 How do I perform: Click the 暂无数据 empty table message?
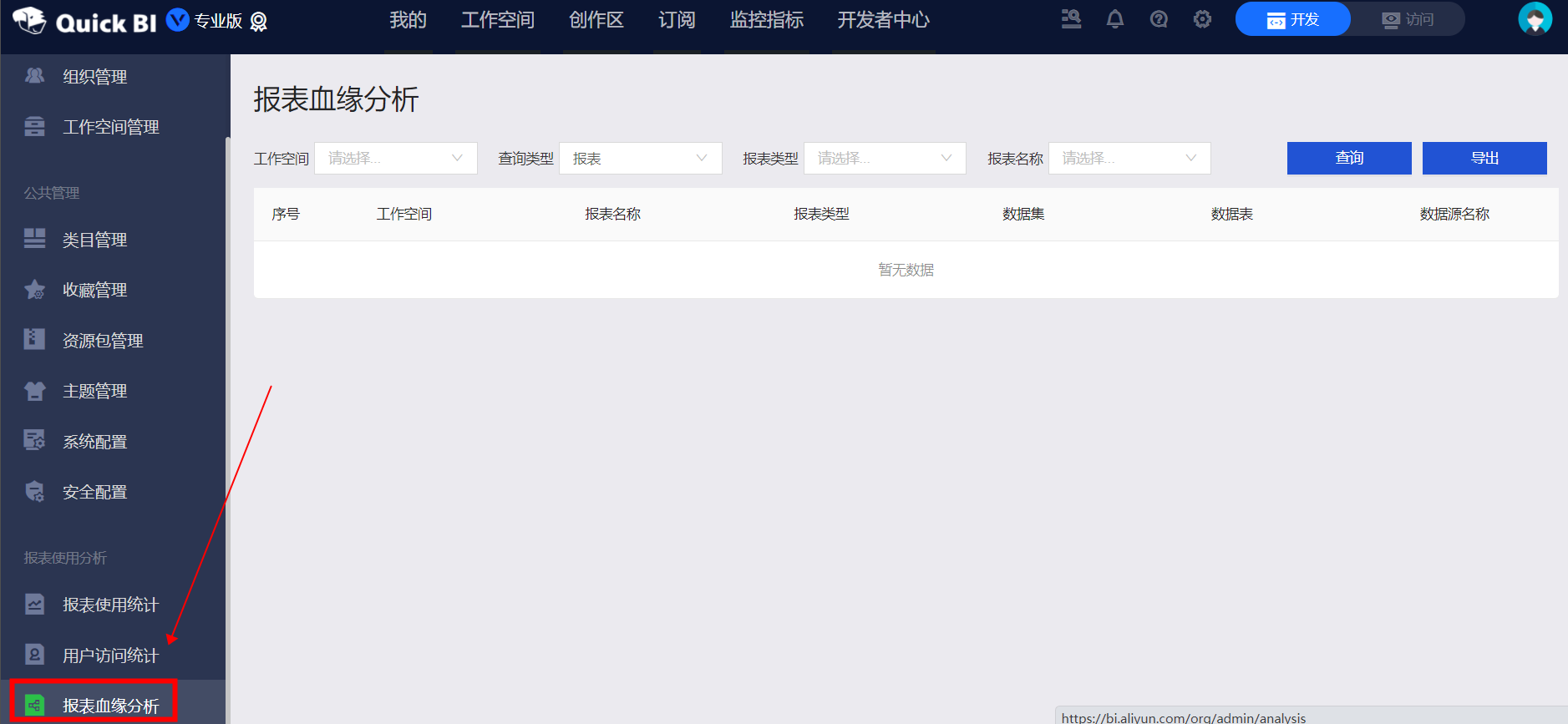pyautogui.click(x=906, y=270)
